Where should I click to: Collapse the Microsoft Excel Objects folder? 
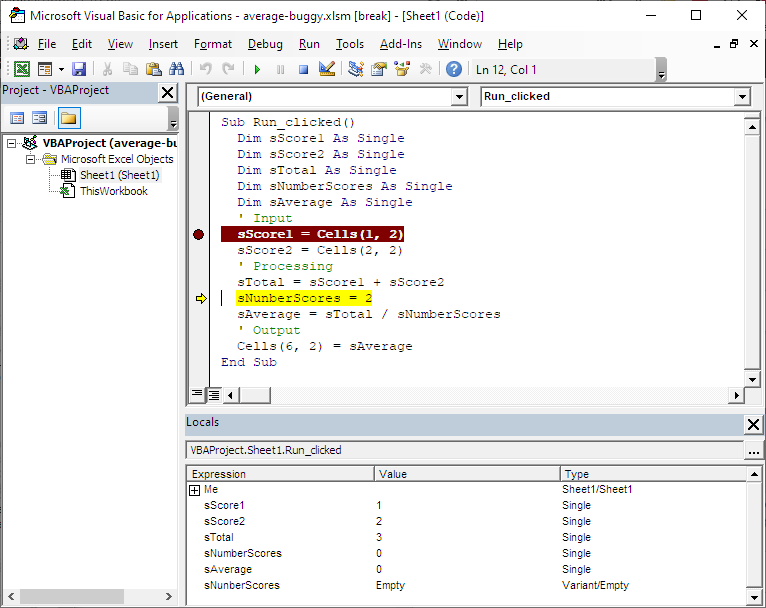point(30,159)
